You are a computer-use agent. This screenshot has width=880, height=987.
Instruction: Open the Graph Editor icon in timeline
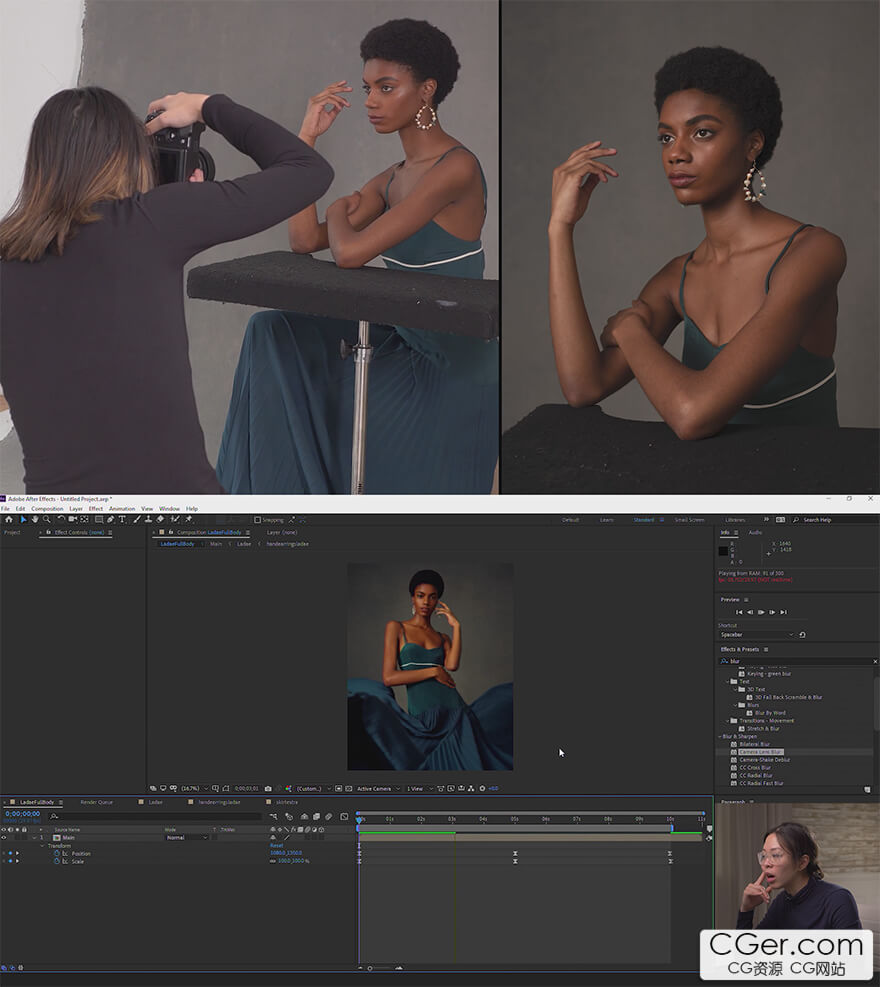point(344,816)
